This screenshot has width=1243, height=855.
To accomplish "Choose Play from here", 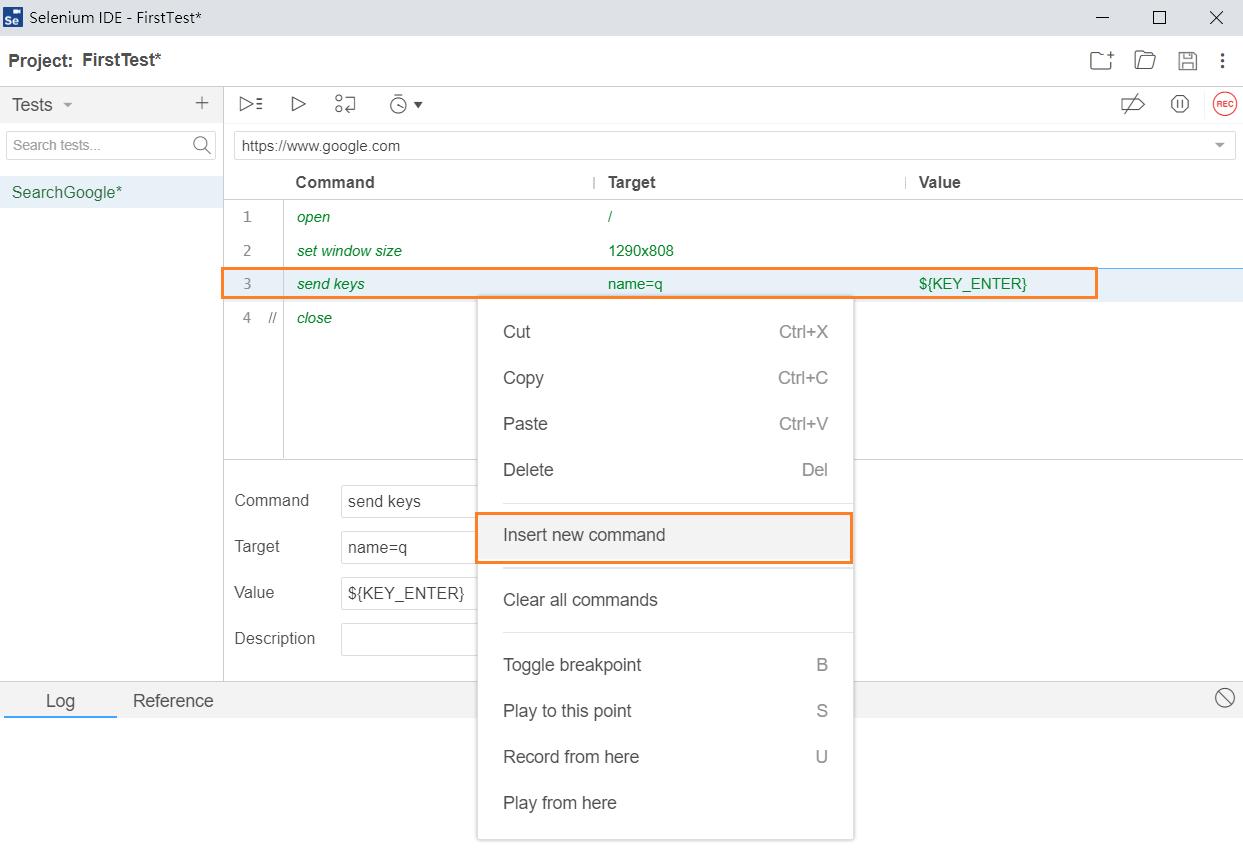I will (x=665, y=803).
